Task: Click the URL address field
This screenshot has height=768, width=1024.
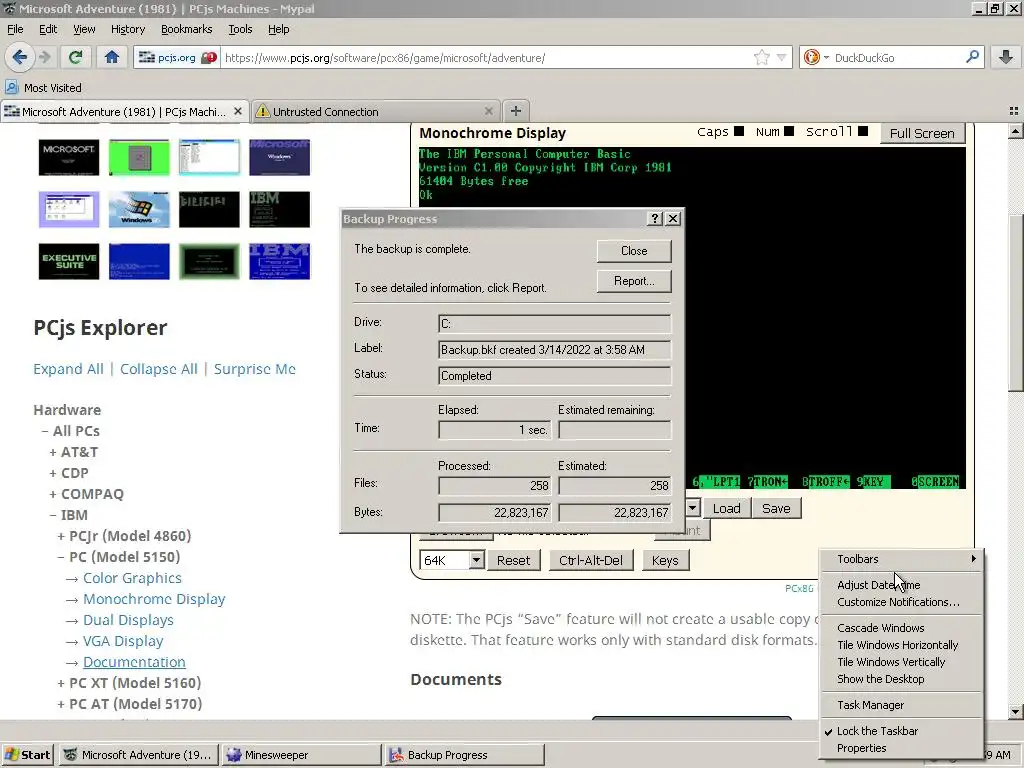Action: point(487,57)
